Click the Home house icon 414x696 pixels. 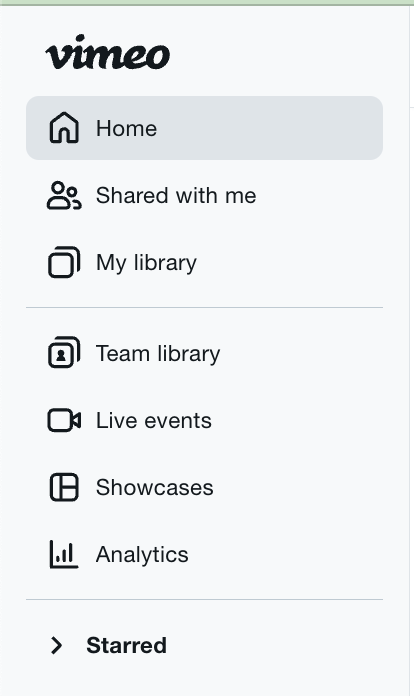pyautogui.click(x=64, y=128)
